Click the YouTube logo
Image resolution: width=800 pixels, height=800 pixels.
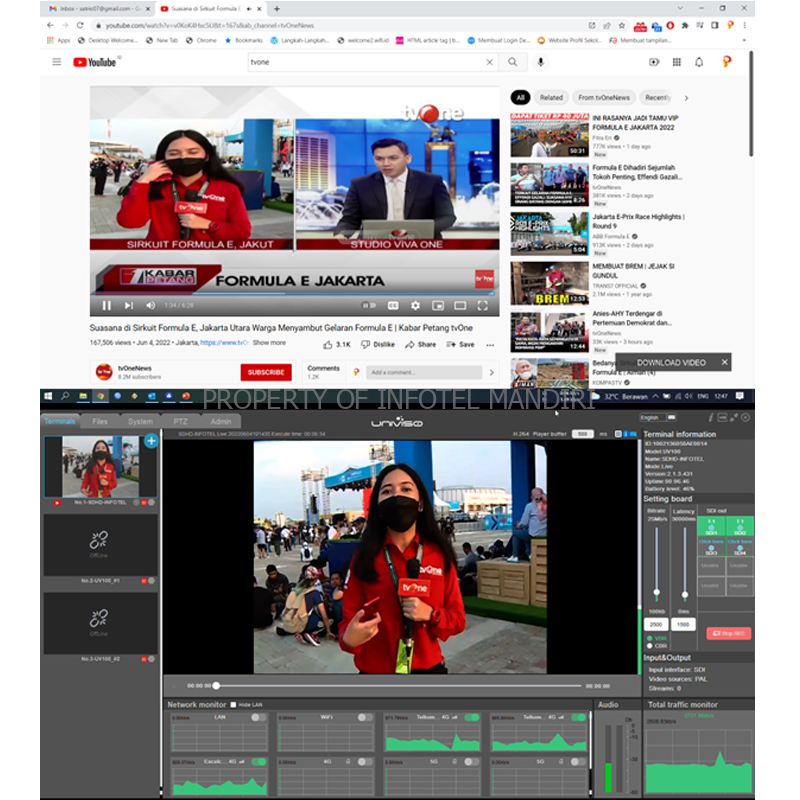(95, 62)
